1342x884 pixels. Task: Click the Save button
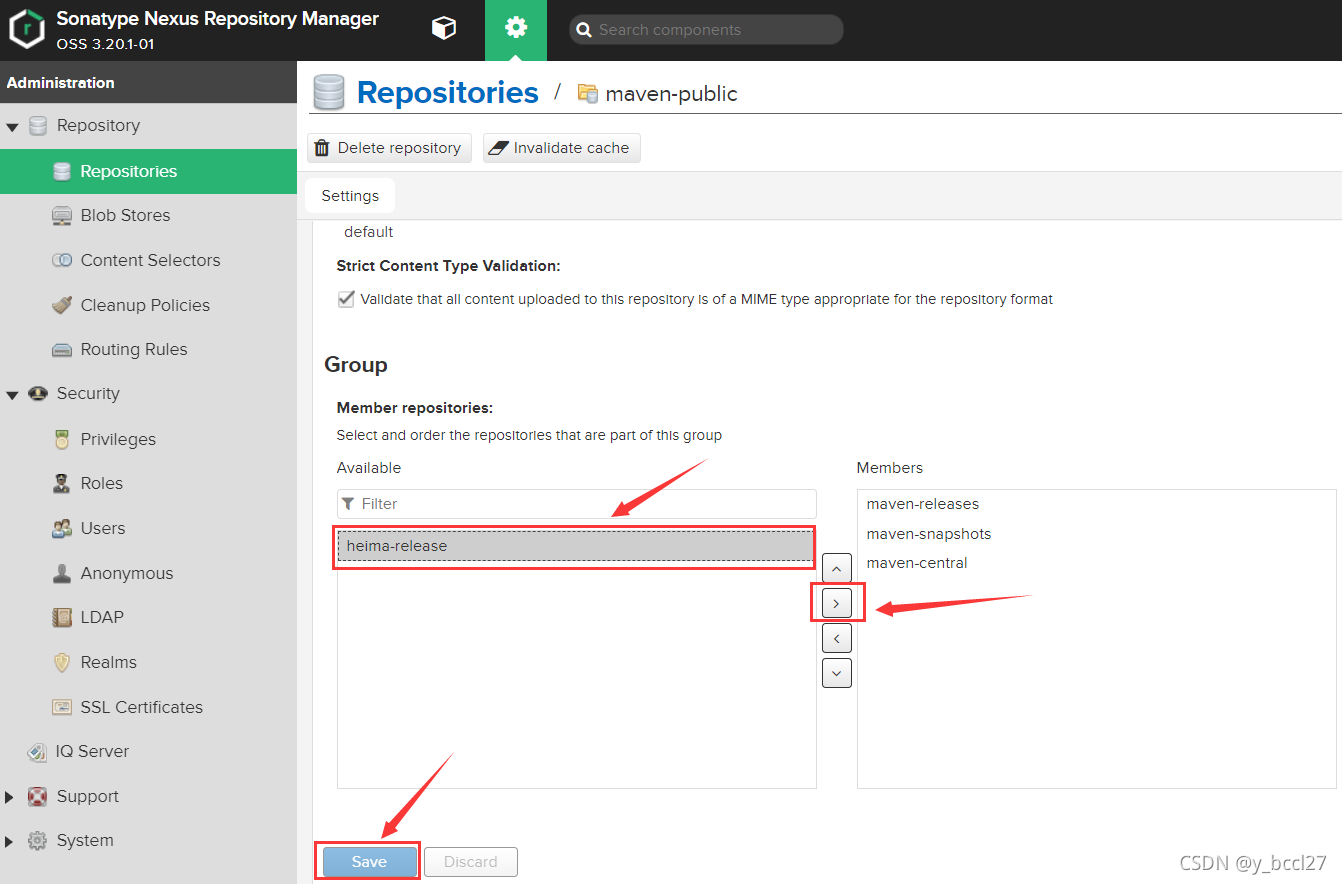coord(369,862)
